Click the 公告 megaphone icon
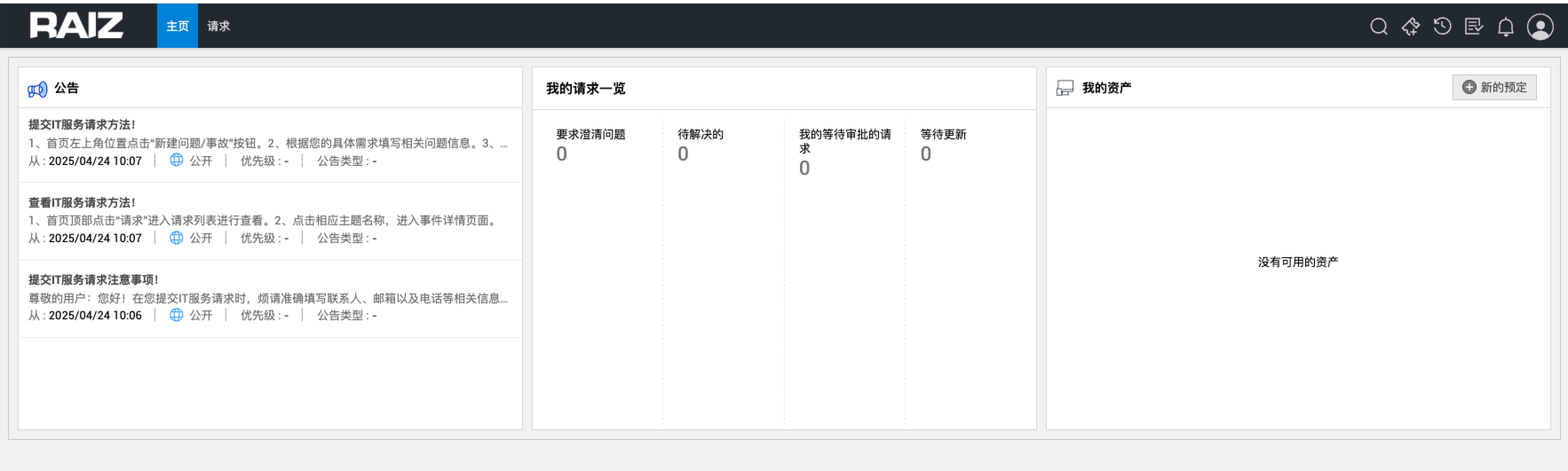The image size is (1568, 471). click(37, 89)
